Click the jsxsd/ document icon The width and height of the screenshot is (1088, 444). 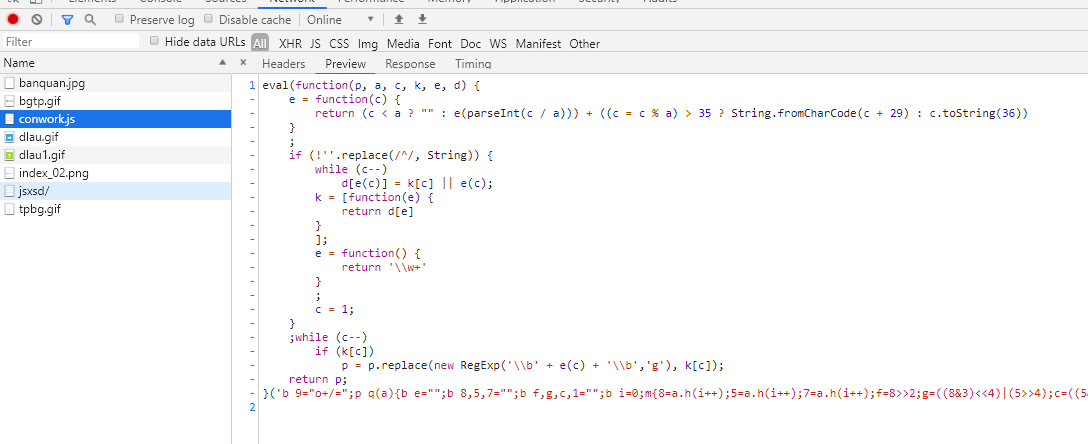[10, 191]
